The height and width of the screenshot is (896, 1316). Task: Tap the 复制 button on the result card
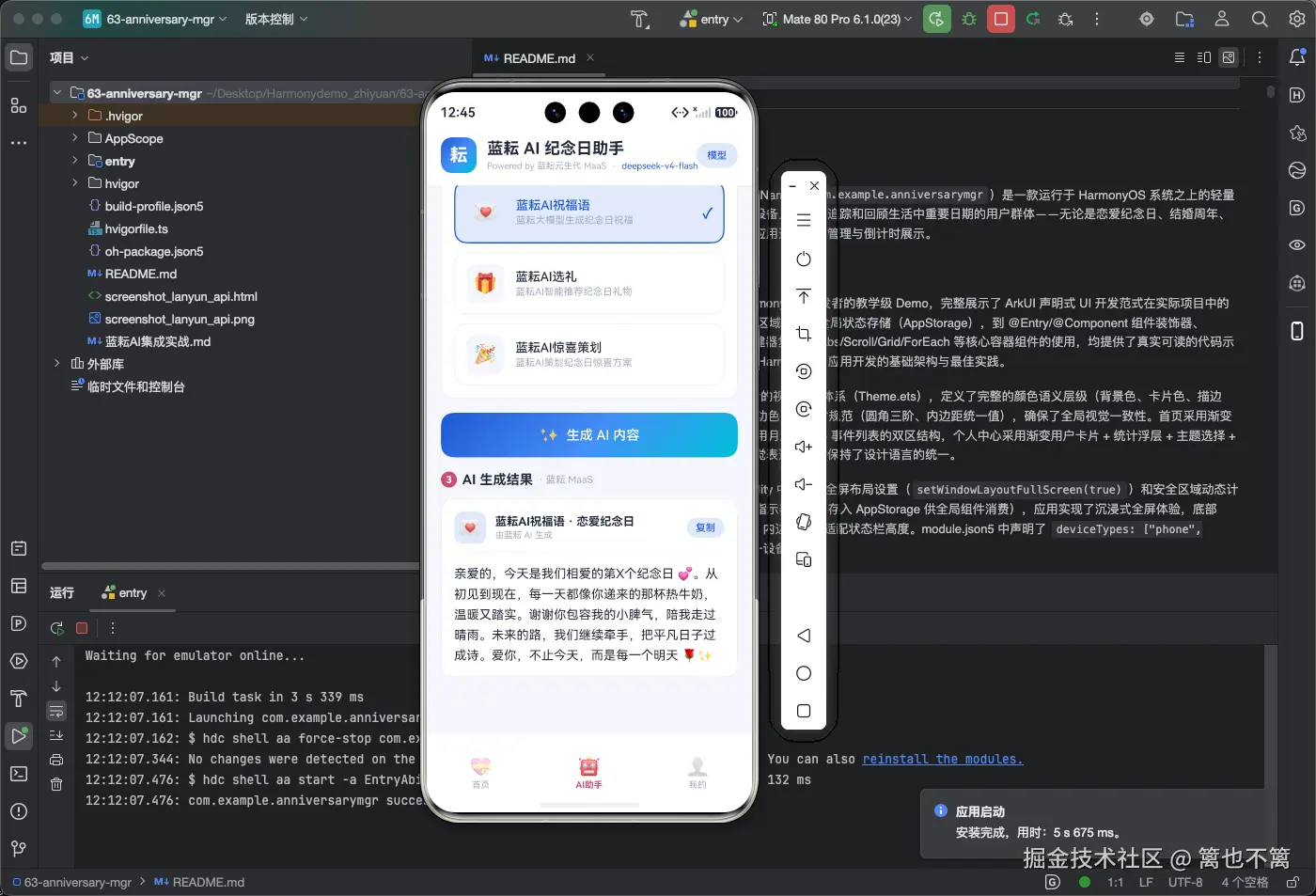coord(705,528)
